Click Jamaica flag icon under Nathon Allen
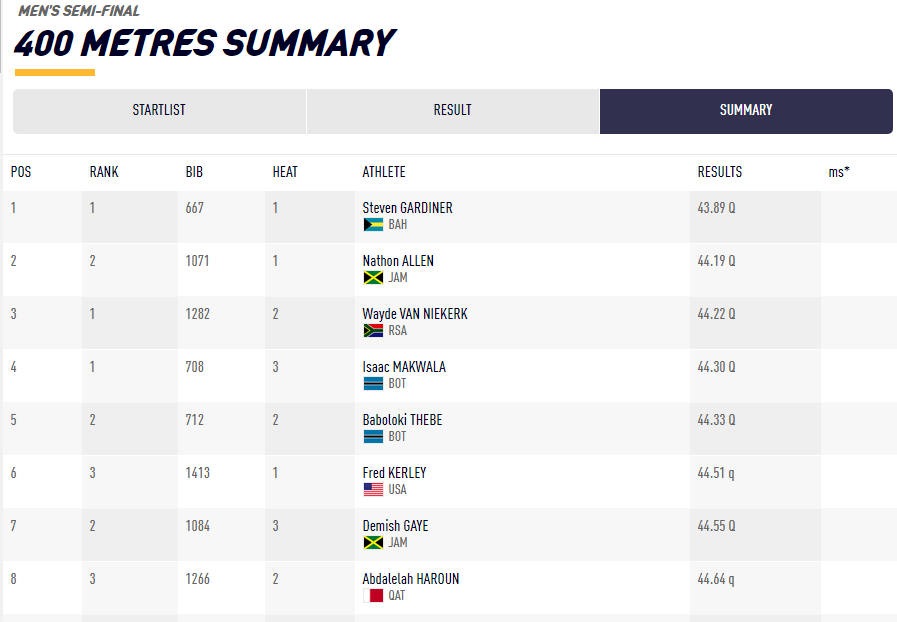 [373, 278]
